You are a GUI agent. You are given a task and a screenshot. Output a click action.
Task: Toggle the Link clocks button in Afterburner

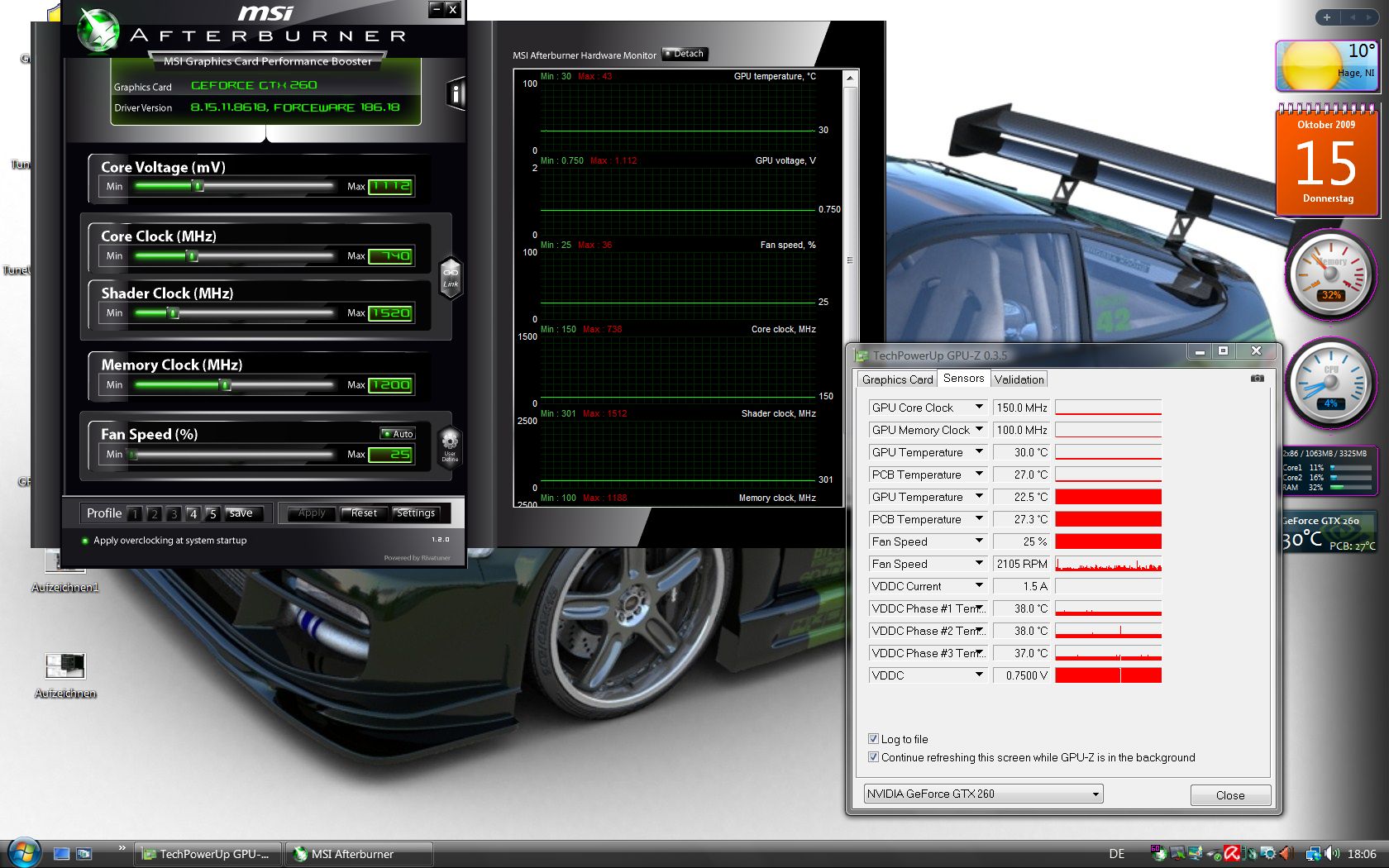[x=451, y=277]
